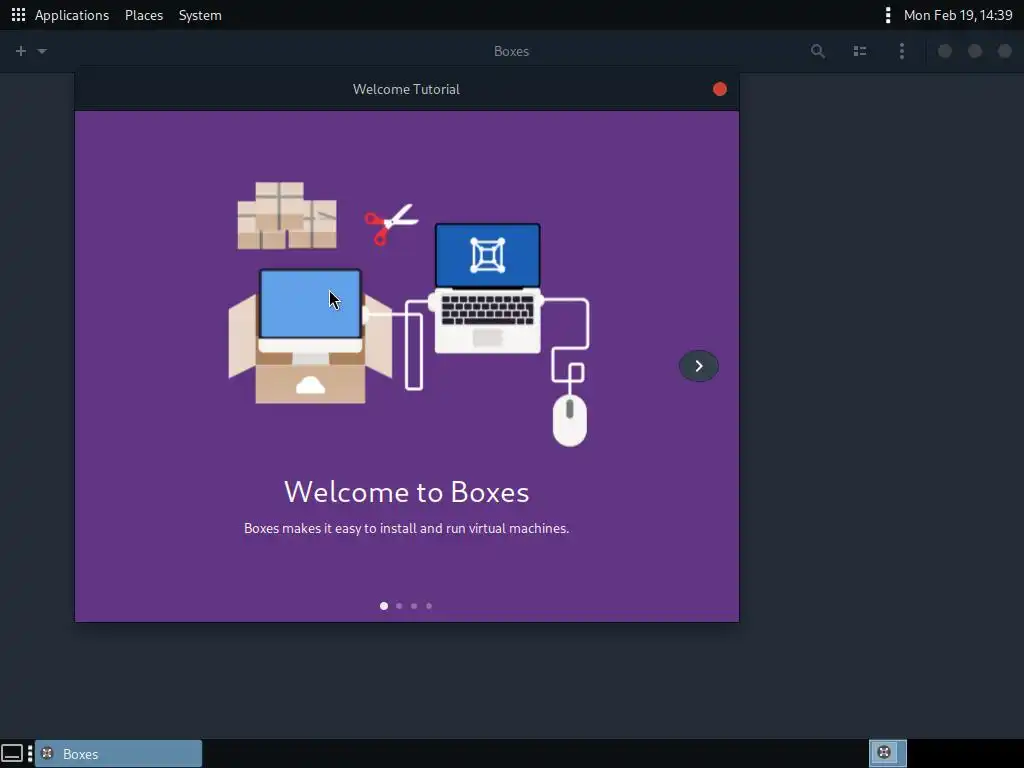Open the Applications menu
1024x768 pixels.
(x=72, y=15)
